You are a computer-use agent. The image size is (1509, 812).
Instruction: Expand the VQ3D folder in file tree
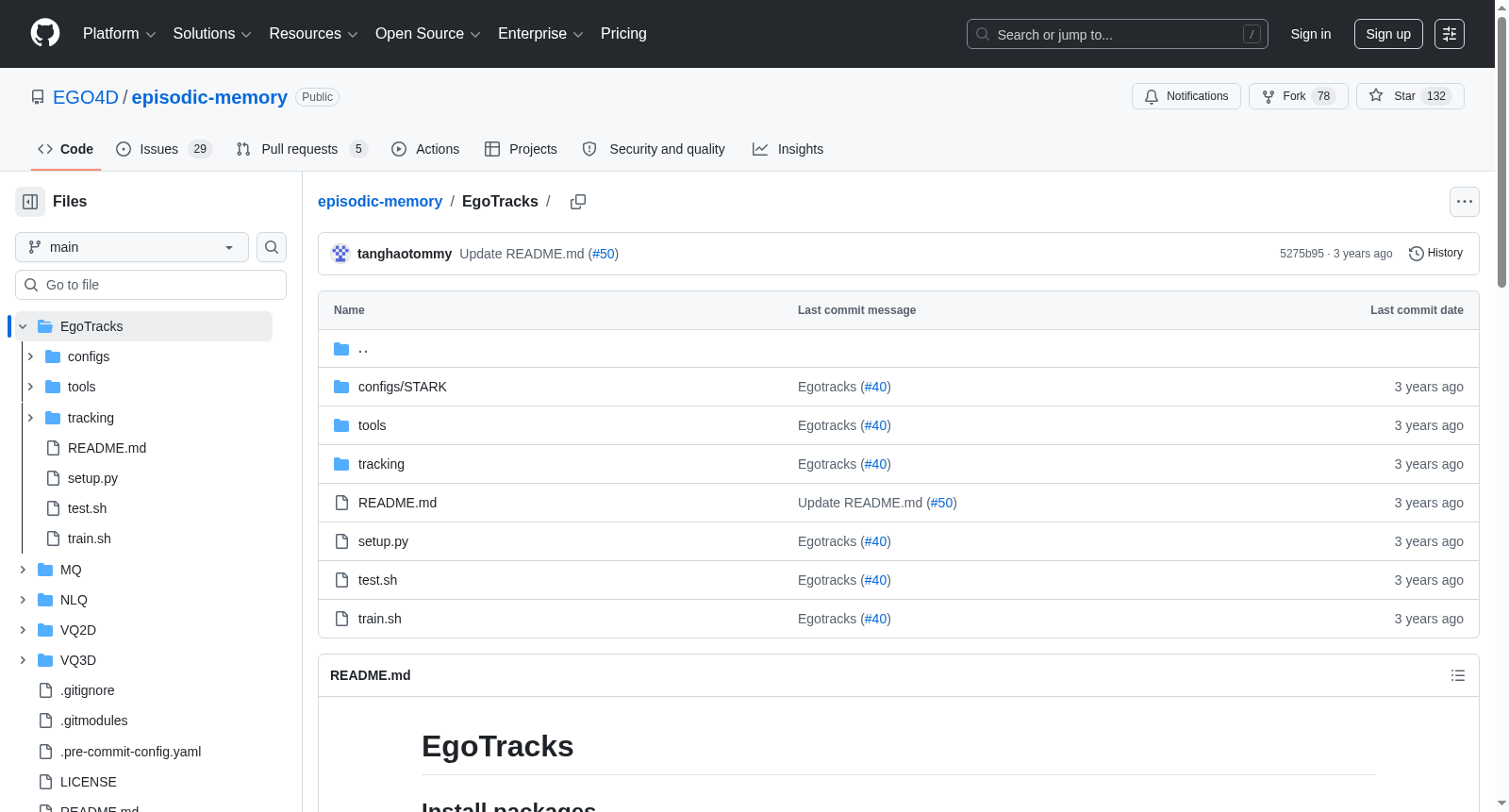point(23,660)
